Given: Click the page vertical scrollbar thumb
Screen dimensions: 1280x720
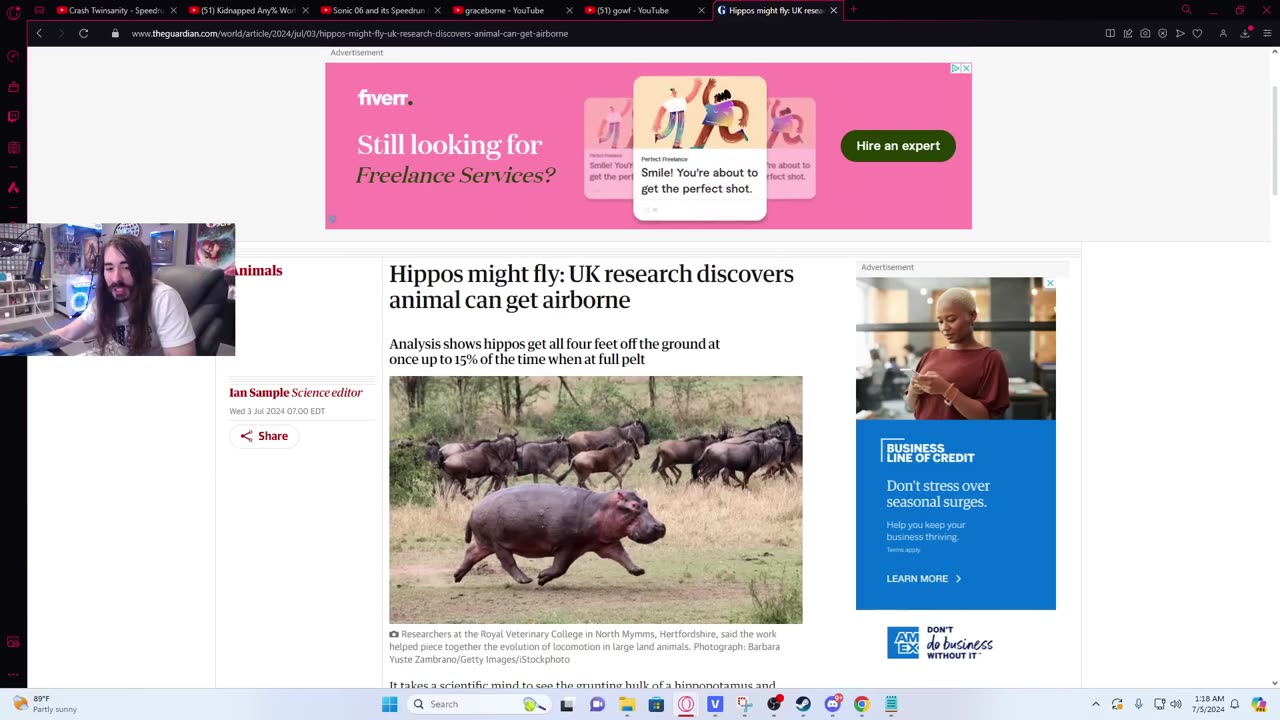Looking at the screenshot, I should tap(1274, 140).
